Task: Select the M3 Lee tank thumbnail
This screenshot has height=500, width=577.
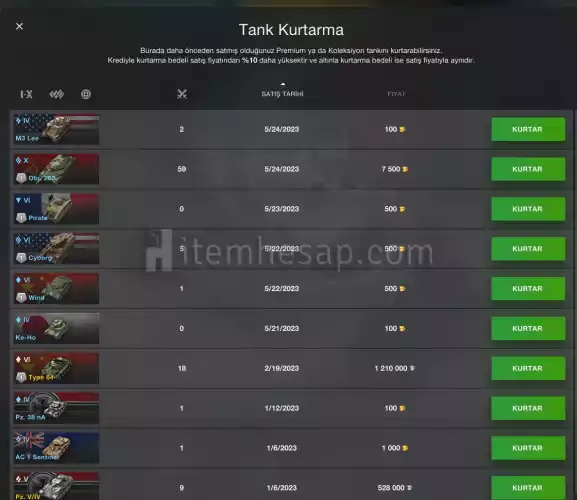Action: point(56,129)
